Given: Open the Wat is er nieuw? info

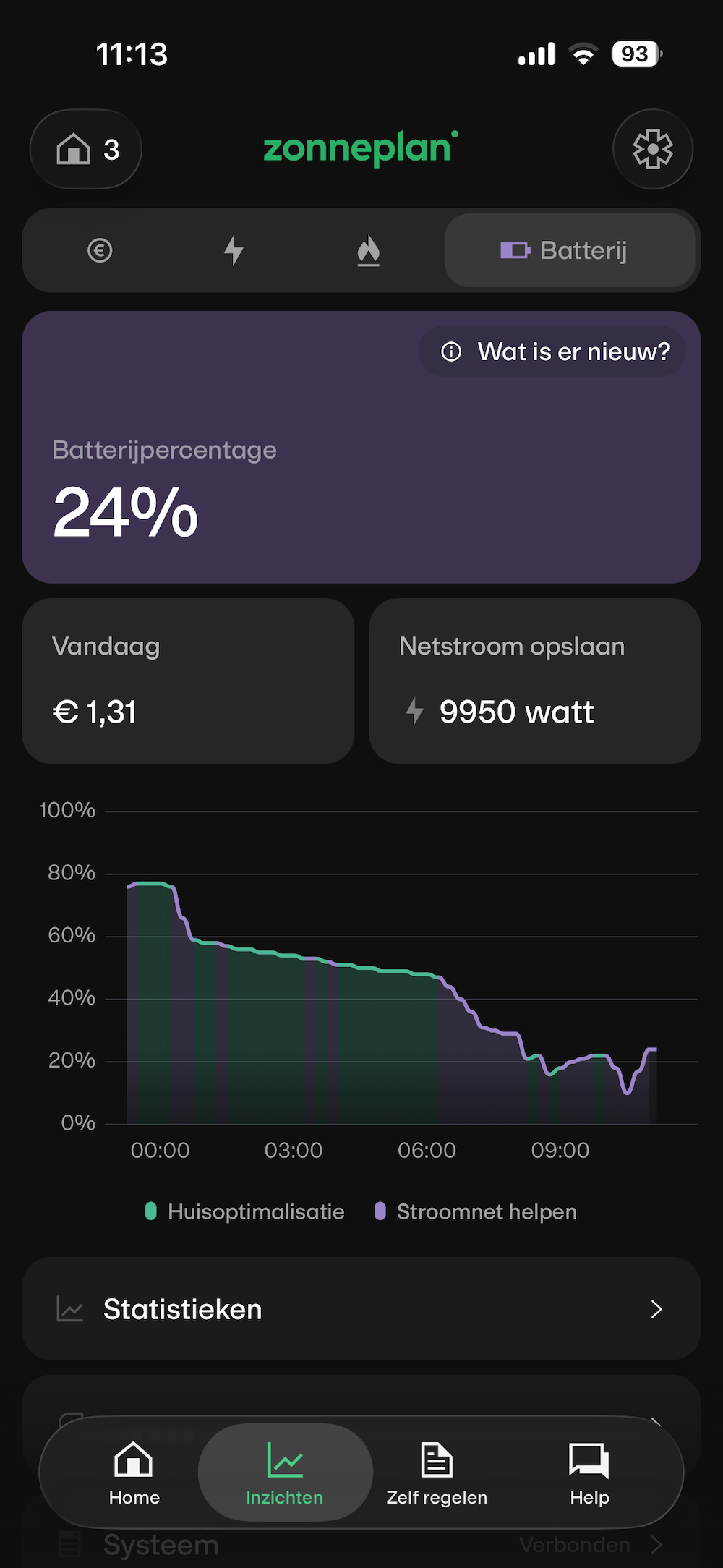Looking at the screenshot, I should 552,351.
